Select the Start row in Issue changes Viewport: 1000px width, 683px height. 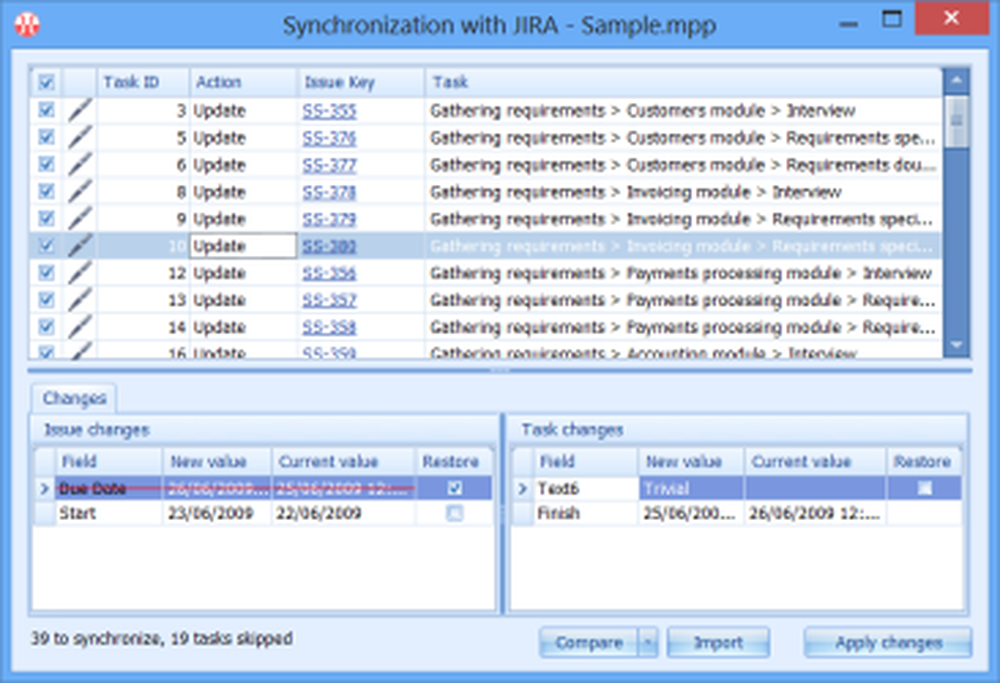click(x=263, y=513)
